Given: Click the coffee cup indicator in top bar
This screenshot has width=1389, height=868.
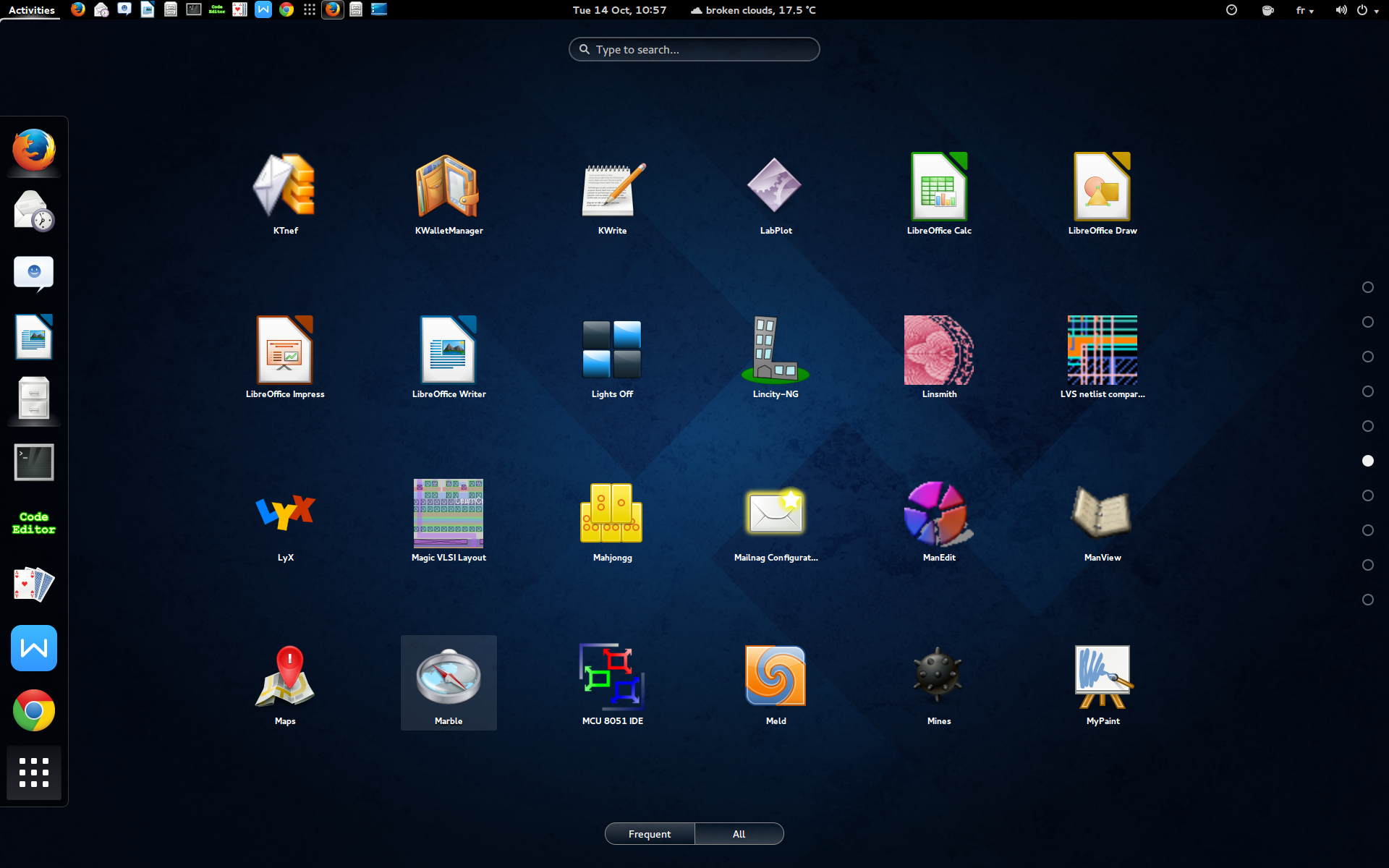Looking at the screenshot, I should [1267, 10].
